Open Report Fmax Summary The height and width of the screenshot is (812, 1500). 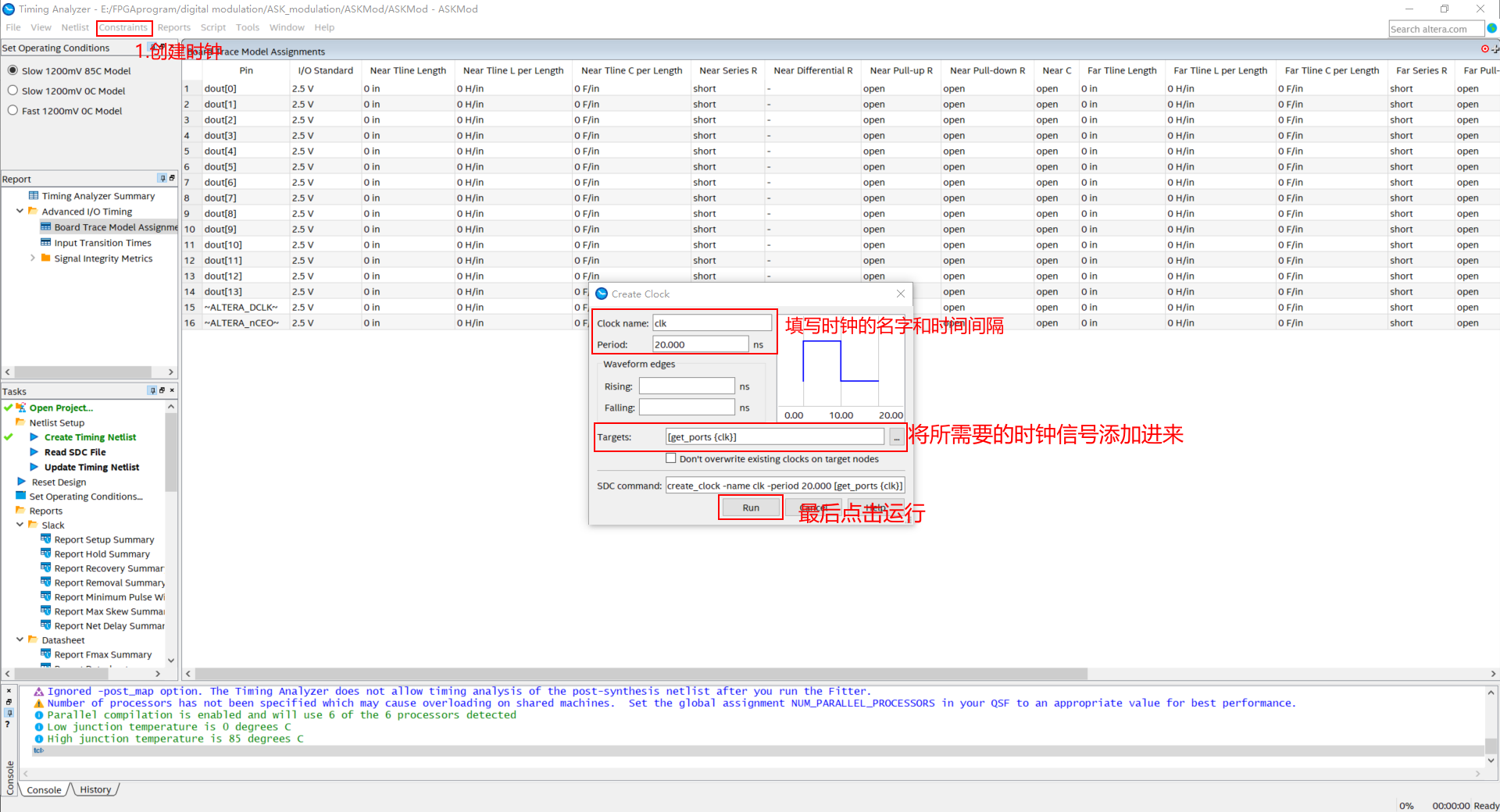click(102, 654)
